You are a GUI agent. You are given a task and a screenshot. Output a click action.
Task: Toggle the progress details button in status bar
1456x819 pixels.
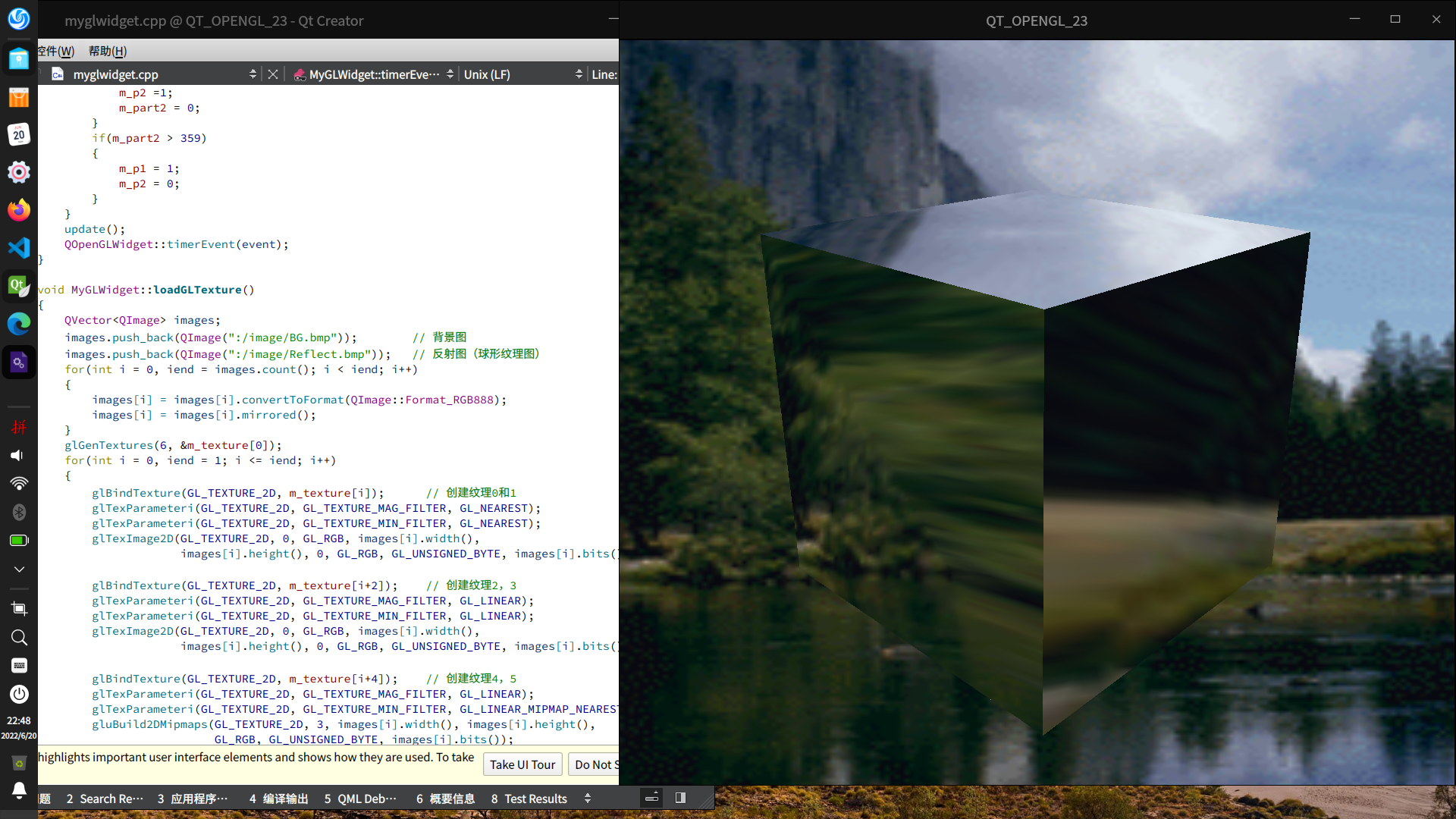click(651, 798)
